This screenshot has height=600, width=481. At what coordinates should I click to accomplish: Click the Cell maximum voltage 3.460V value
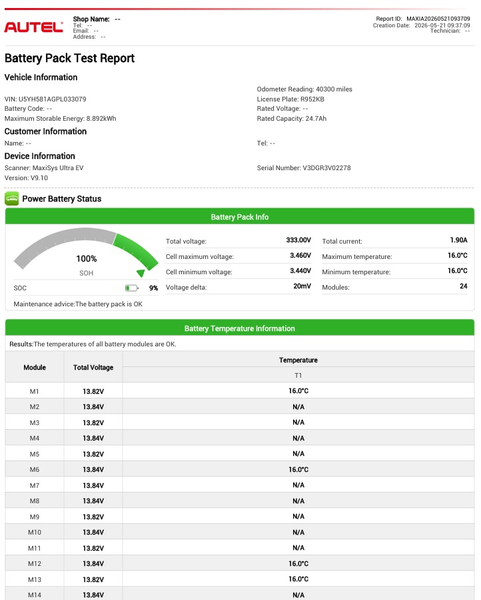point(300,255)
